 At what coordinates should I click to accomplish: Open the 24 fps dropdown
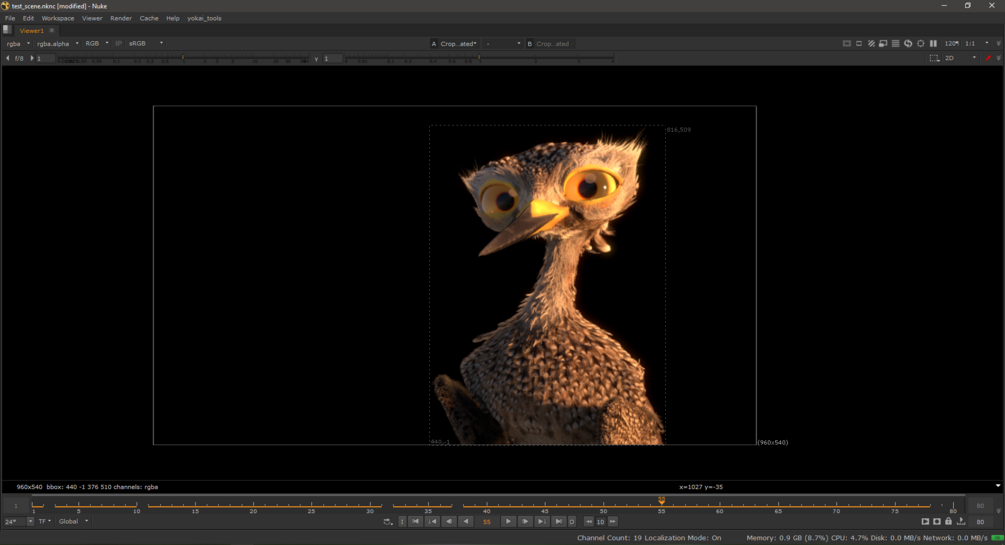18,521
